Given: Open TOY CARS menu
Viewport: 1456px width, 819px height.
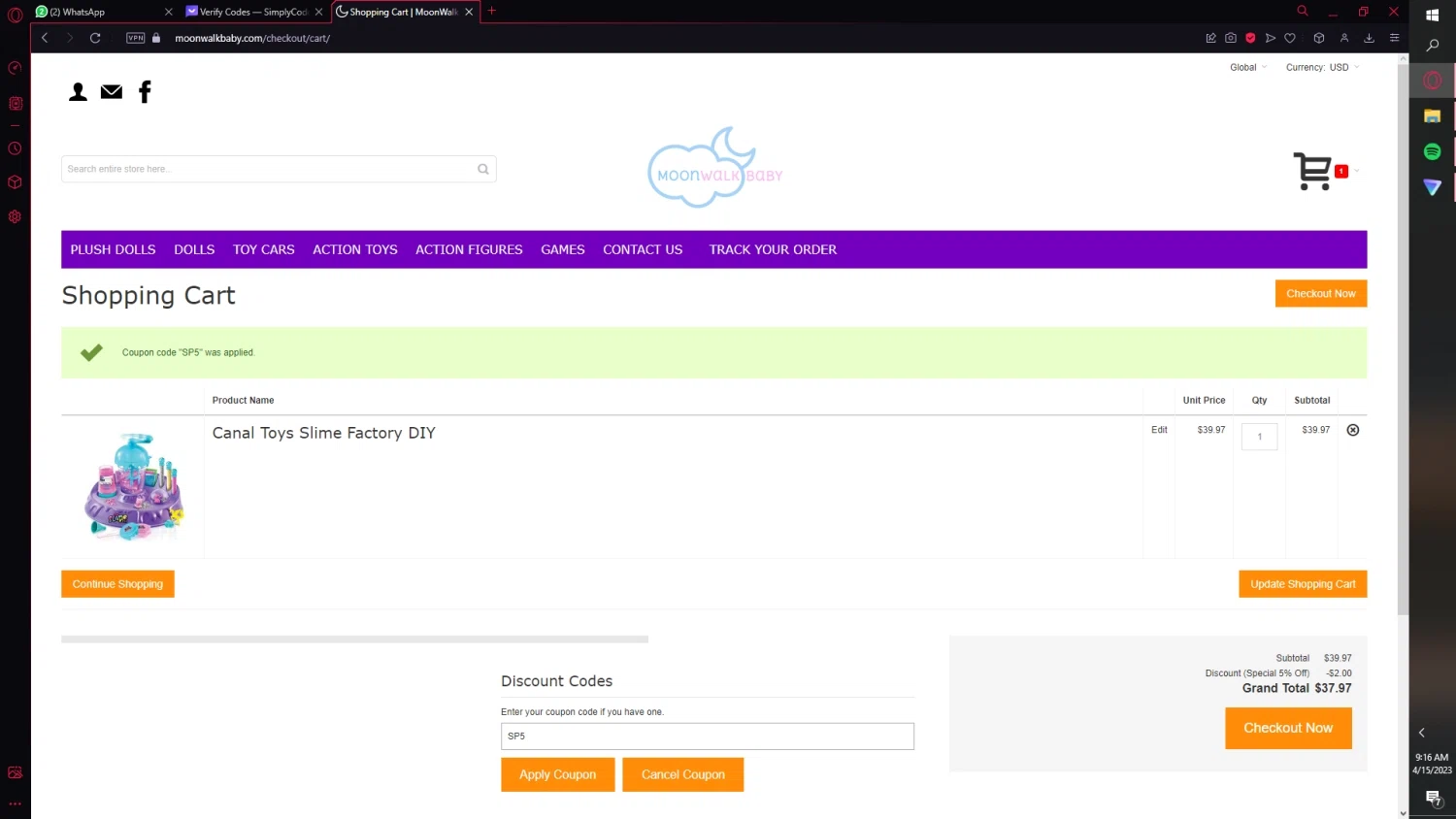Looking at the screenshot, I should coord(263,249).
